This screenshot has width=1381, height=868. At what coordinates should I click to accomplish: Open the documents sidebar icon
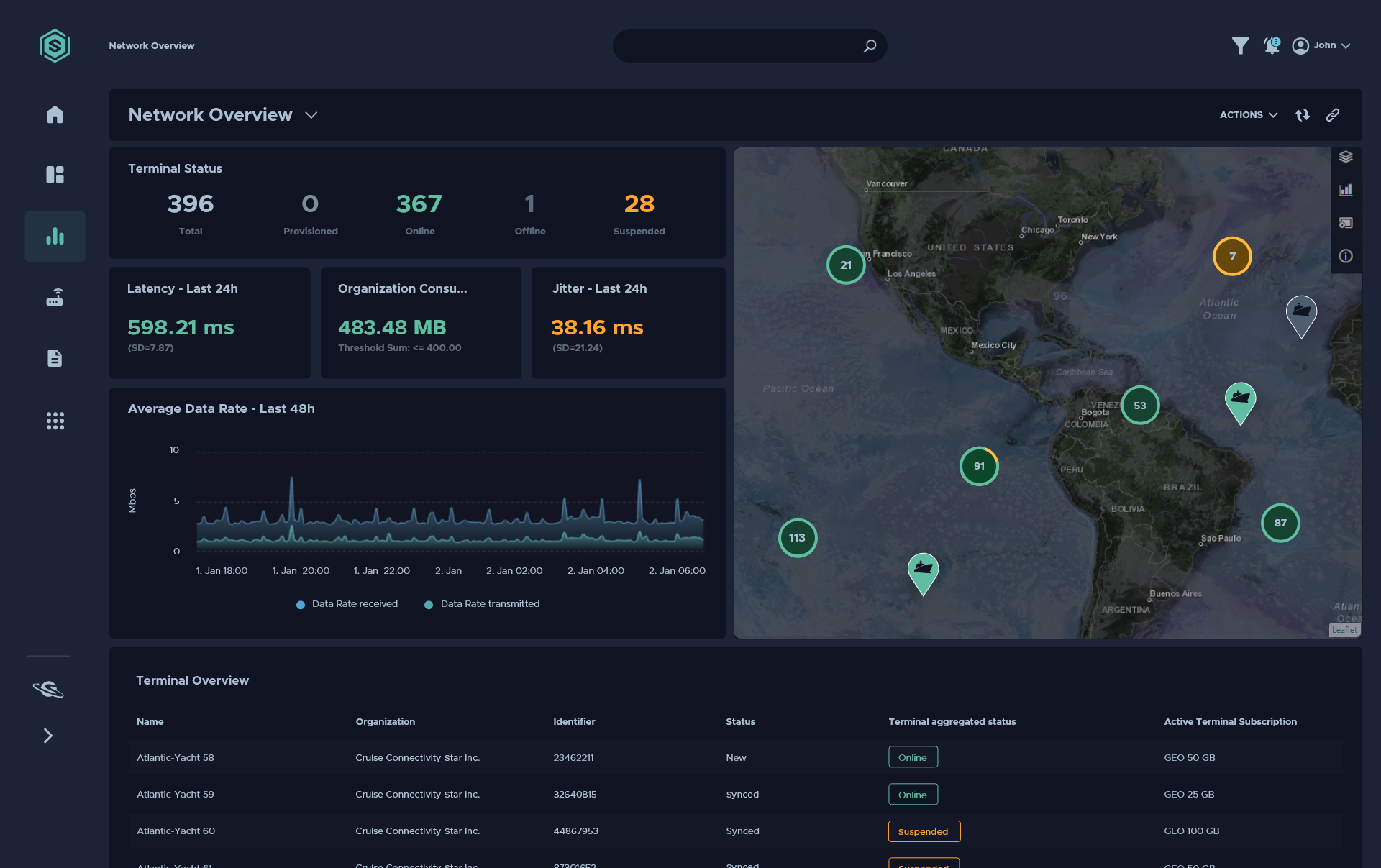55,357
